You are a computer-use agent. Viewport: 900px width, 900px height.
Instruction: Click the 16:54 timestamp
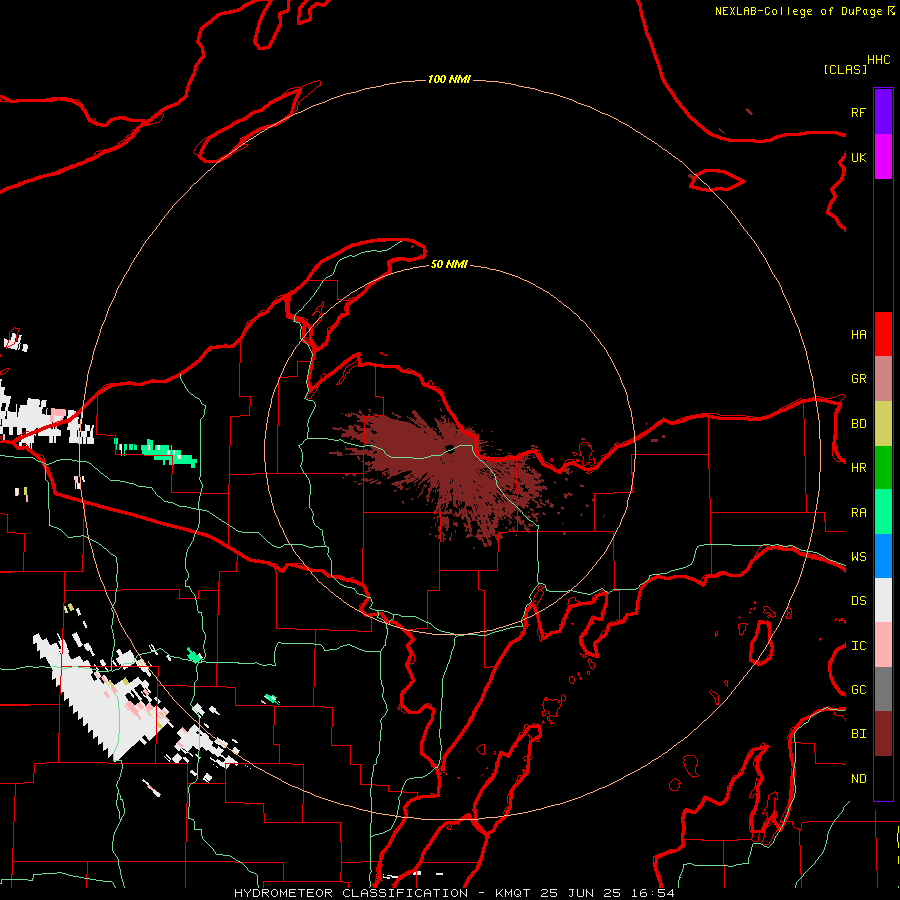point(655,893)
